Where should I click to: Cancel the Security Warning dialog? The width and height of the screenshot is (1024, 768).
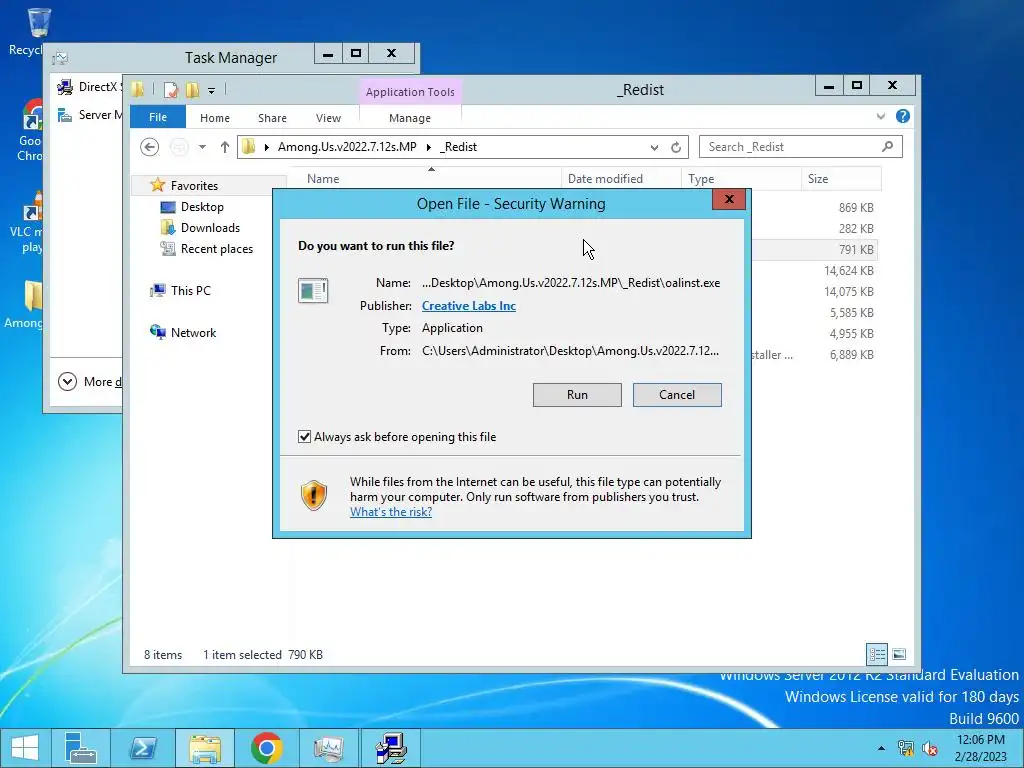[x=677, y=394]
